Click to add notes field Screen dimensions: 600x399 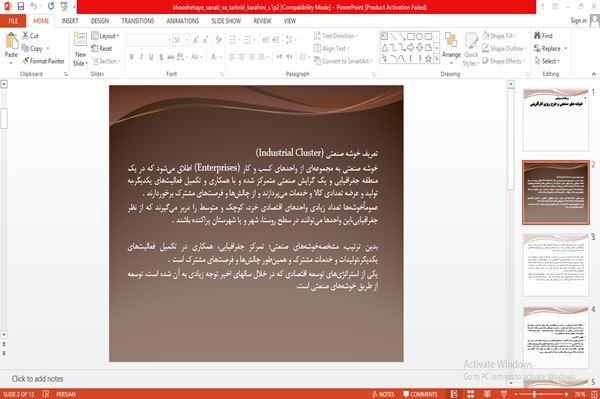[x=37, y=379]
